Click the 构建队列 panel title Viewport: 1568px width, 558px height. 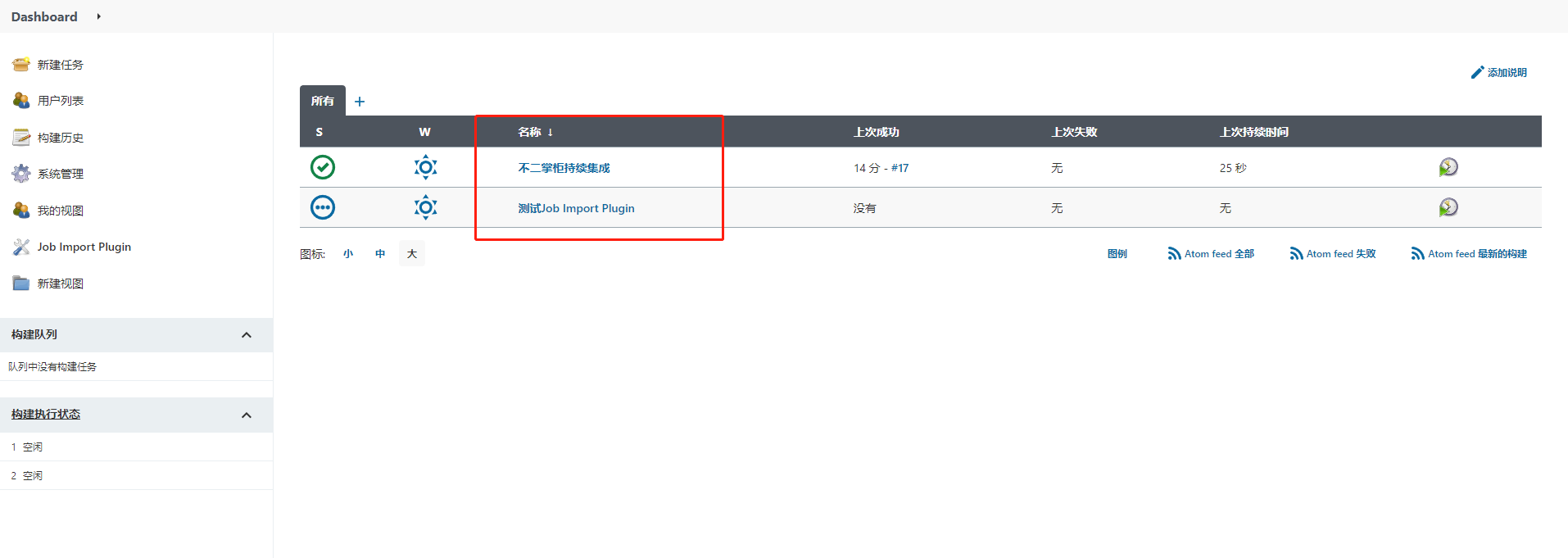(x=34, y=334)
